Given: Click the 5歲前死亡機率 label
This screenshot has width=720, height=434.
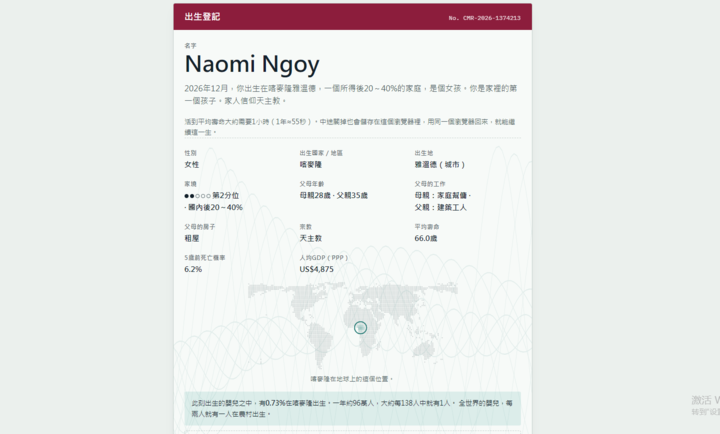Looking at the screenshot, I should (205, 258).
